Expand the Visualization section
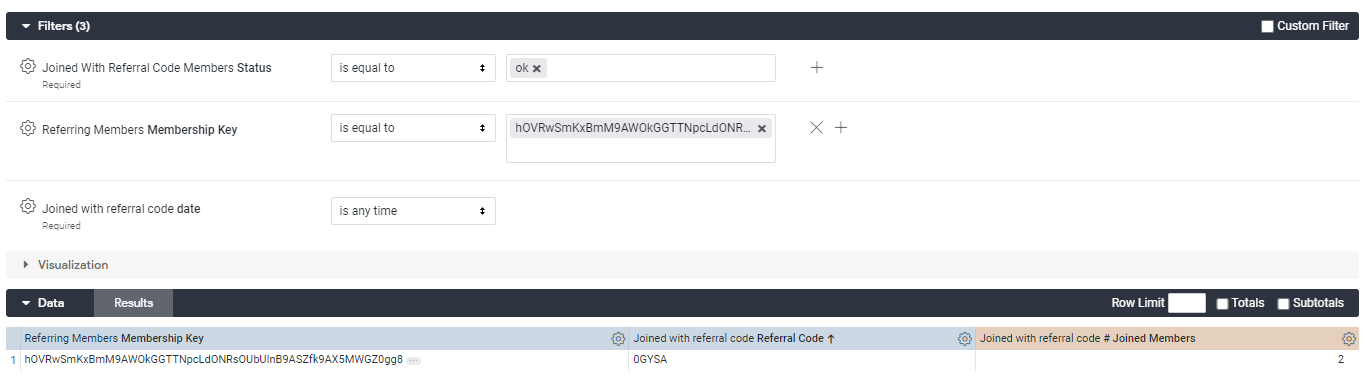 click(66, 265)
